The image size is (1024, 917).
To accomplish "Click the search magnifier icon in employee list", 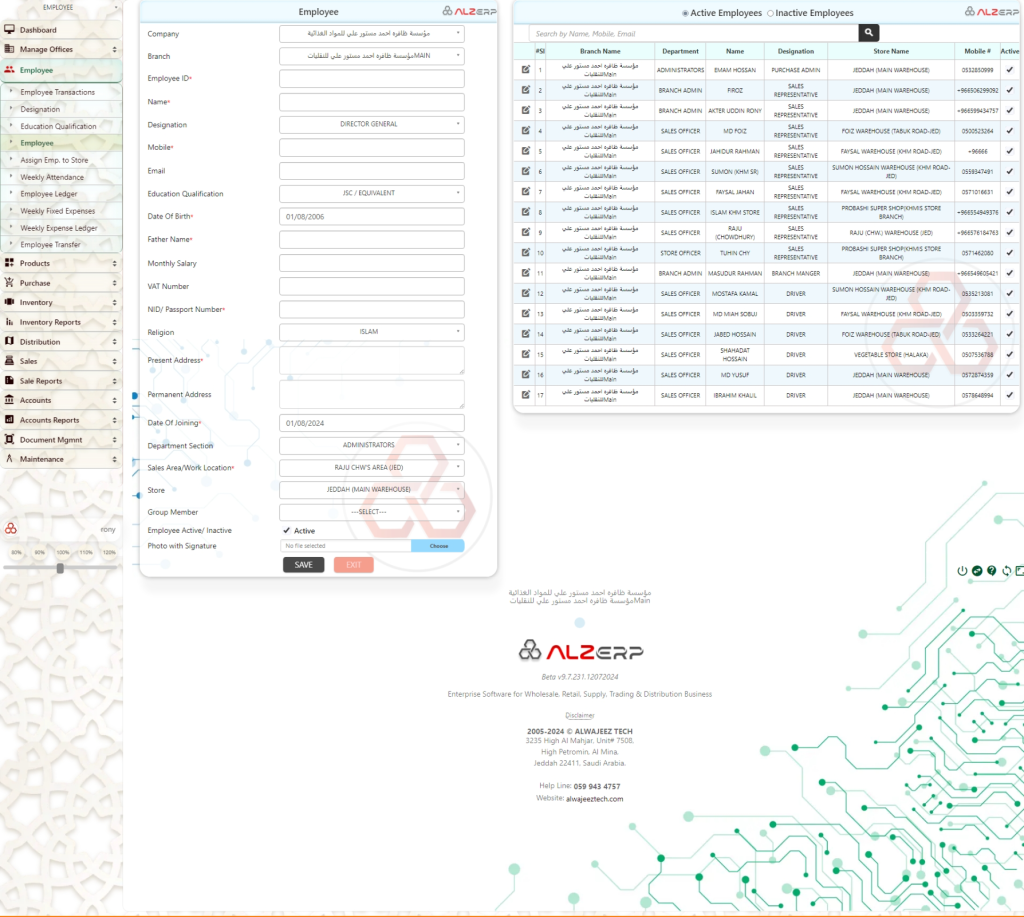I will click(x=868, y=33).
